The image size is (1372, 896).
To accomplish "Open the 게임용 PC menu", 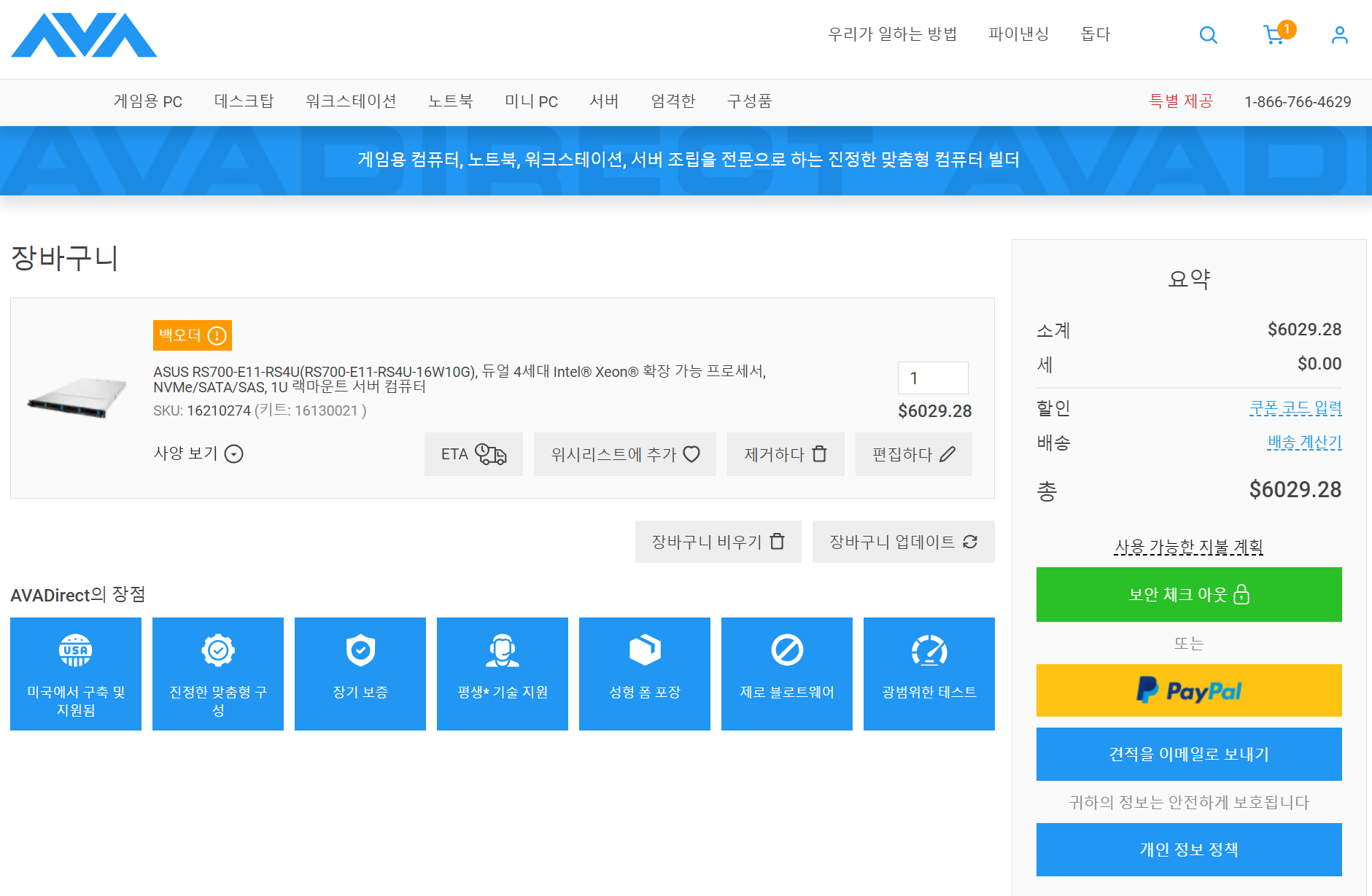I will (x=148, y=101).
